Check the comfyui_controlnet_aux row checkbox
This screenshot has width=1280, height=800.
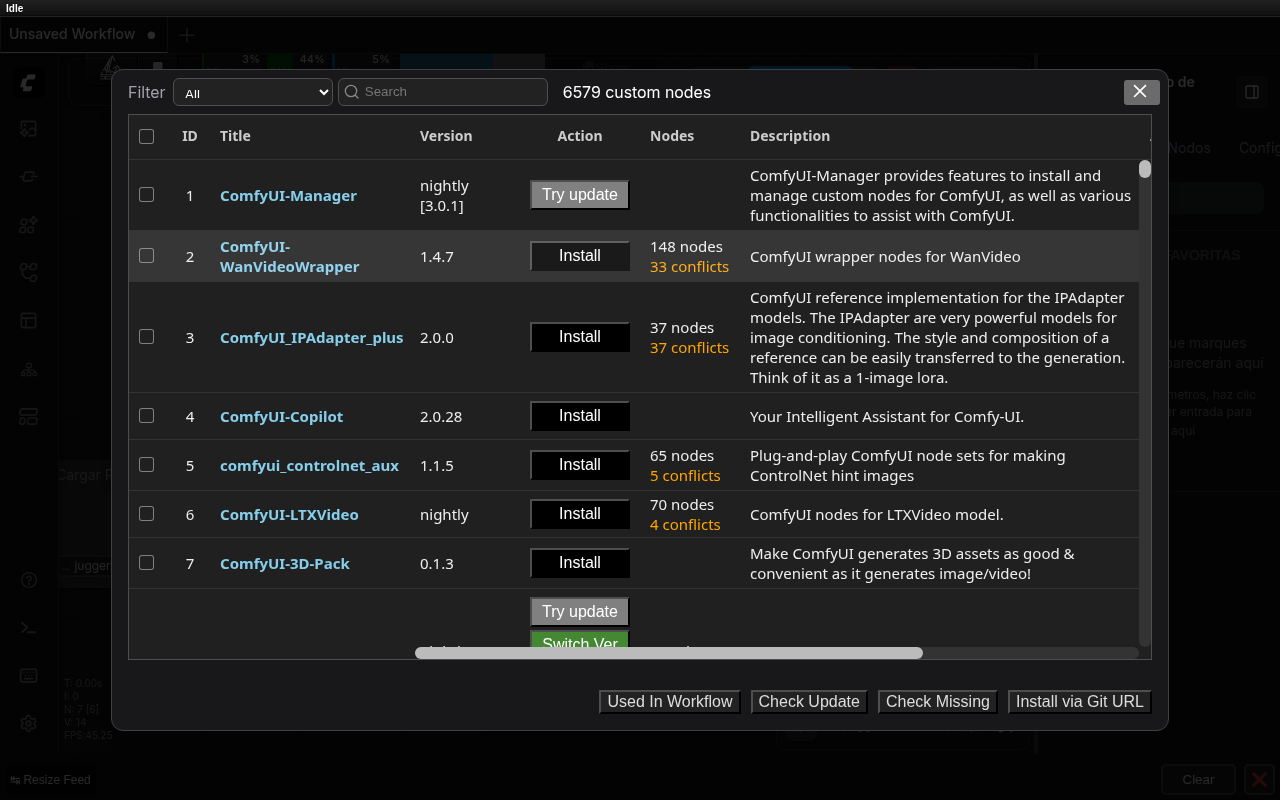coord(147,464)
